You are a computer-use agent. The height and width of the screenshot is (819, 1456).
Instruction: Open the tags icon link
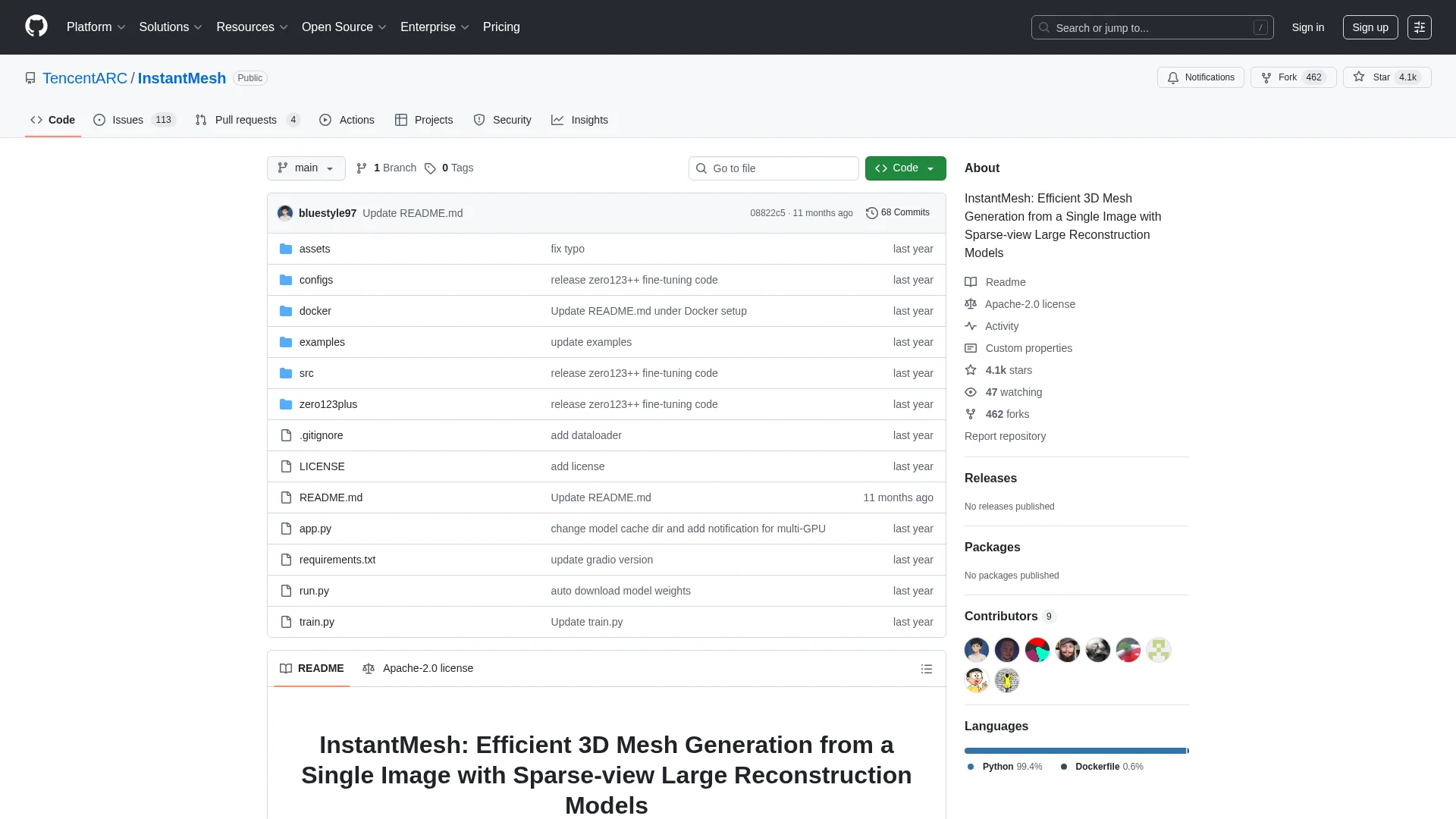tap(430, 168)
